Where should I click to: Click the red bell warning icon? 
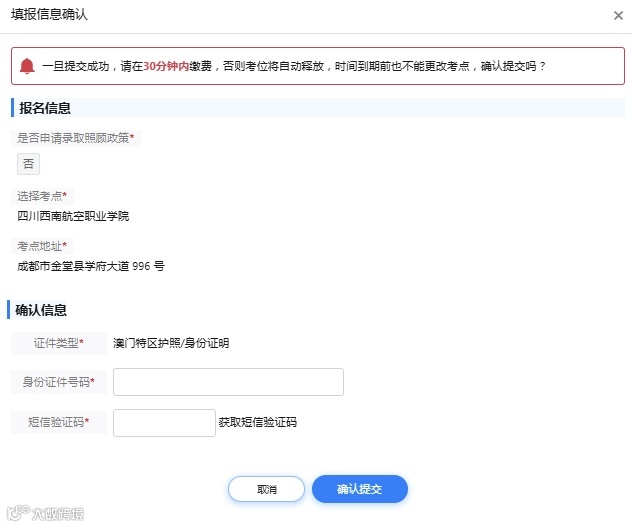[x=27, y=66]
